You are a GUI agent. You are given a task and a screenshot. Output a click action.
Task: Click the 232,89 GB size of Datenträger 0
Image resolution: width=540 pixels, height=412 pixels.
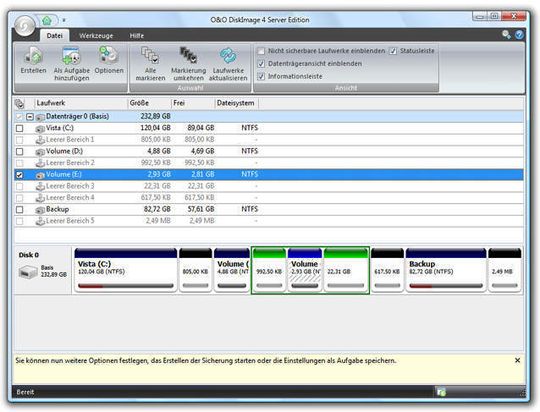tap(155, 116)
